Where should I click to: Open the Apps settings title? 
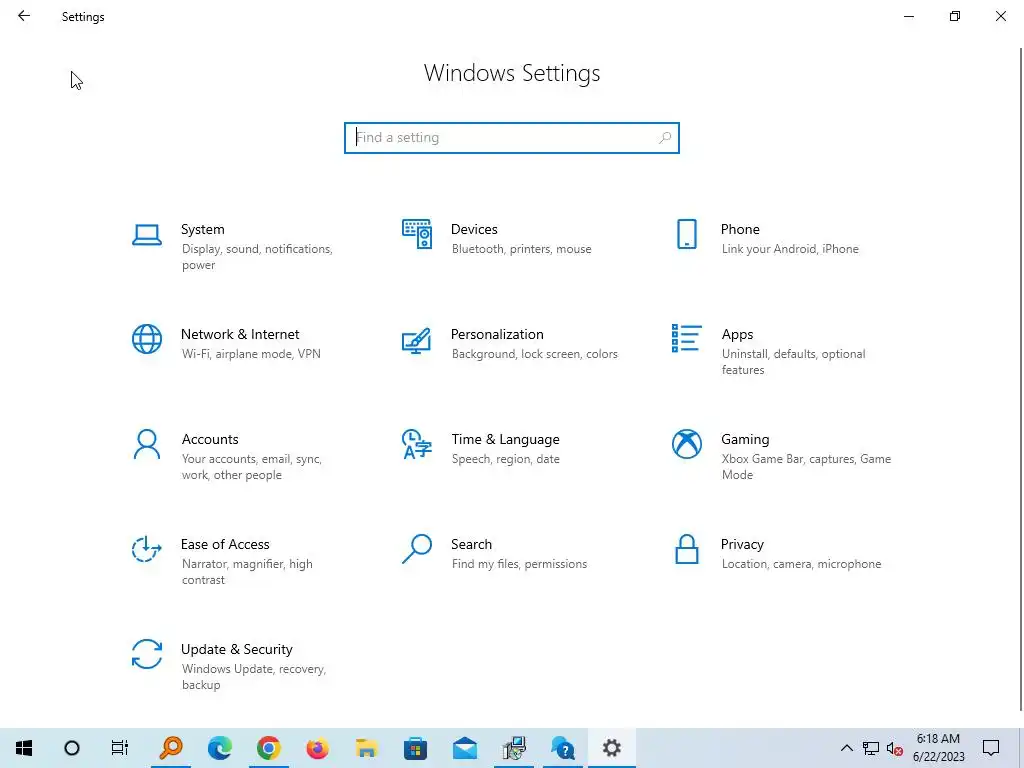tap(737, 334)
